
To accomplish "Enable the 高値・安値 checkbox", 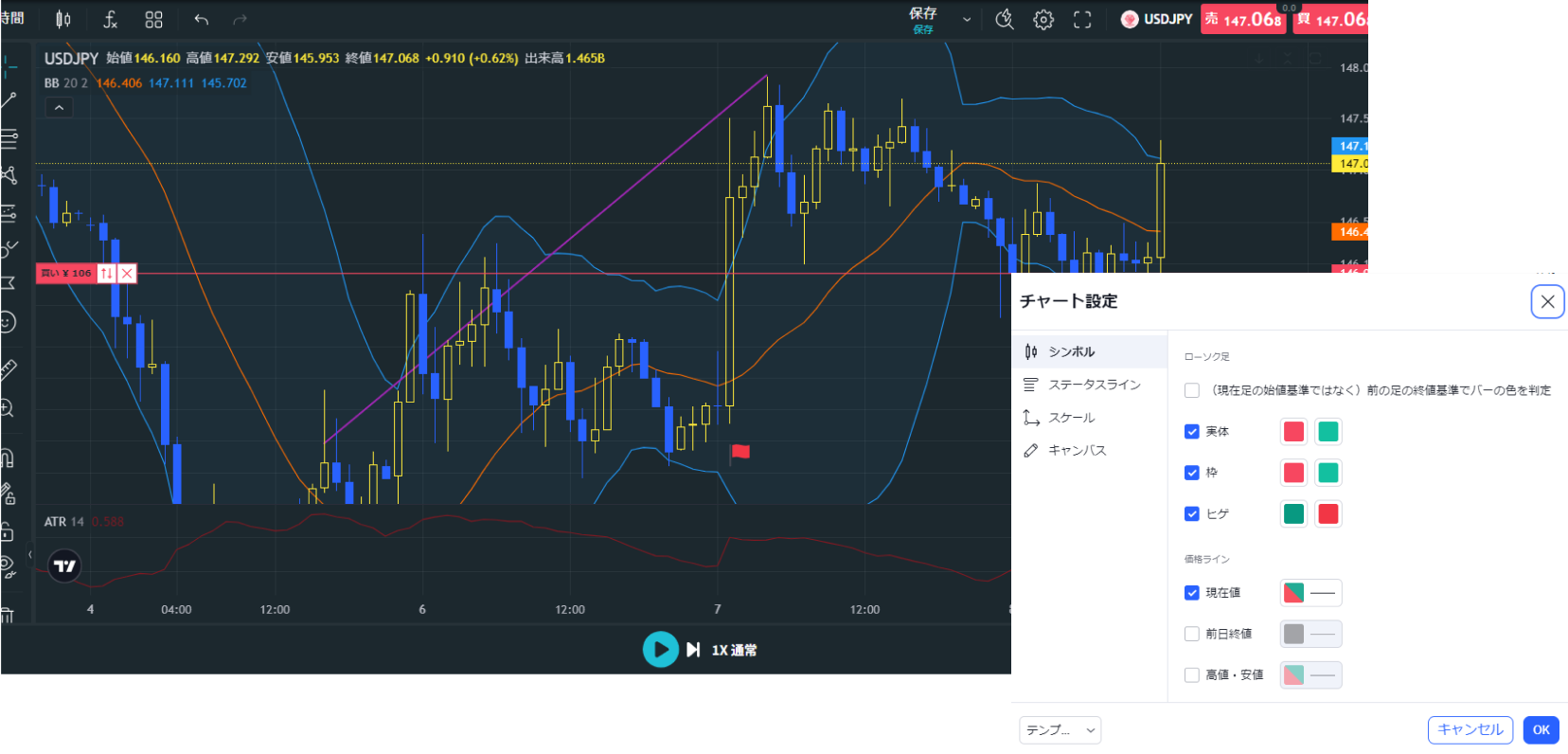I will click(x=1192, y=675).
